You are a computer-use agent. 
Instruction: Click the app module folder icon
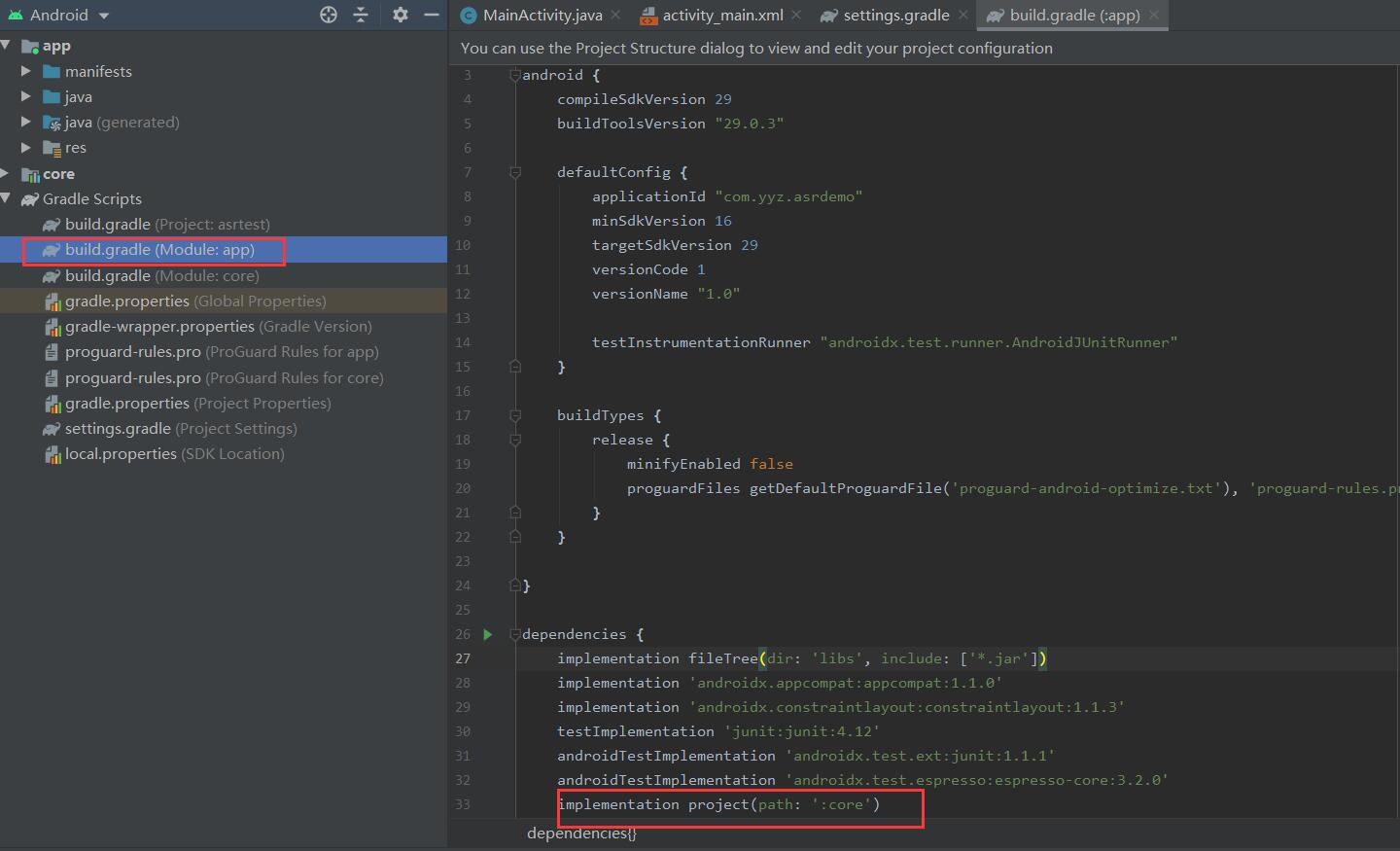point(30,46)
